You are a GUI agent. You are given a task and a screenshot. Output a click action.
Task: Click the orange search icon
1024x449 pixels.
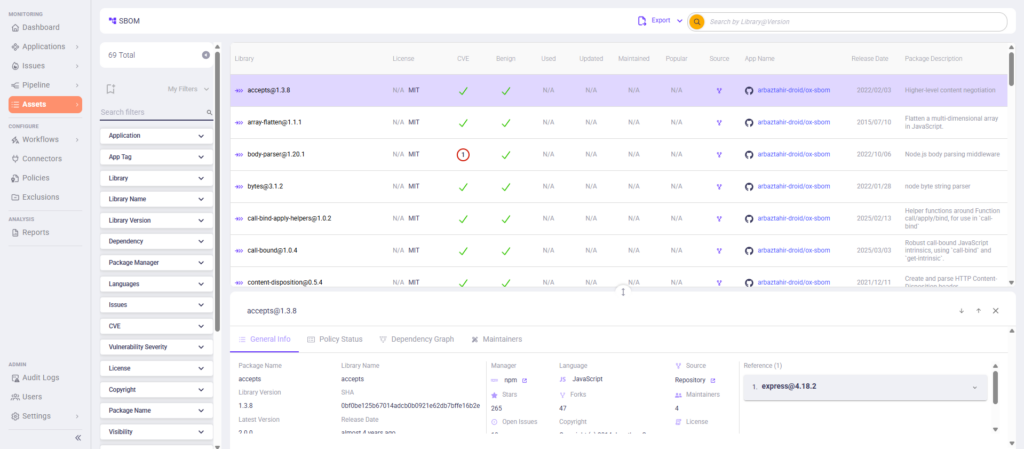tap(697, 22)
